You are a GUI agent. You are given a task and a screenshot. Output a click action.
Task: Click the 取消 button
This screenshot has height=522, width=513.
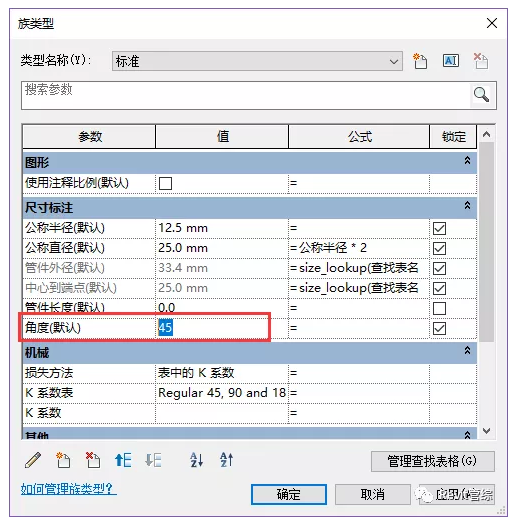[x=372, y=494]
